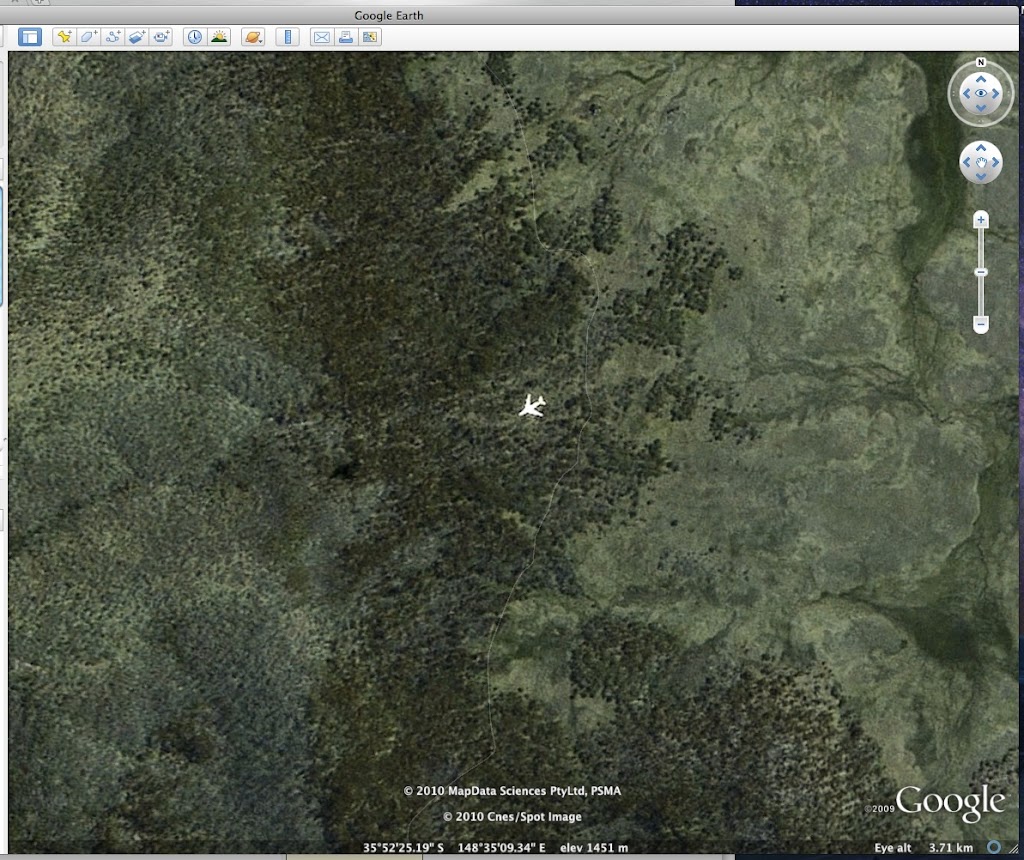
Task: Click the Cnes/Spot Image copyright text
Action: pos(512,816)
